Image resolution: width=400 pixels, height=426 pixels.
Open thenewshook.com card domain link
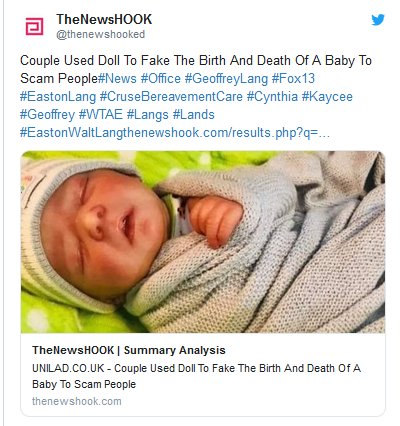coord(77,401)
